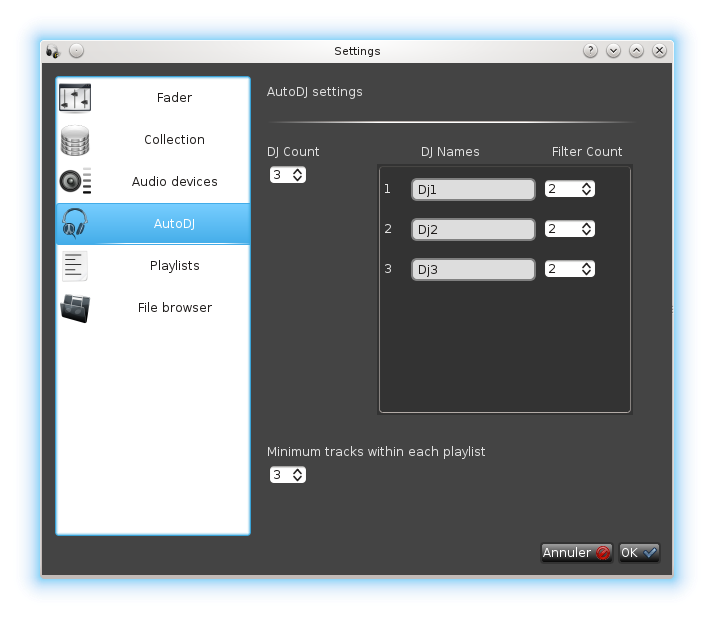Decrease minimum tracks per playlist value
This screenshot has width=714, height=619.
coord(297,478)
